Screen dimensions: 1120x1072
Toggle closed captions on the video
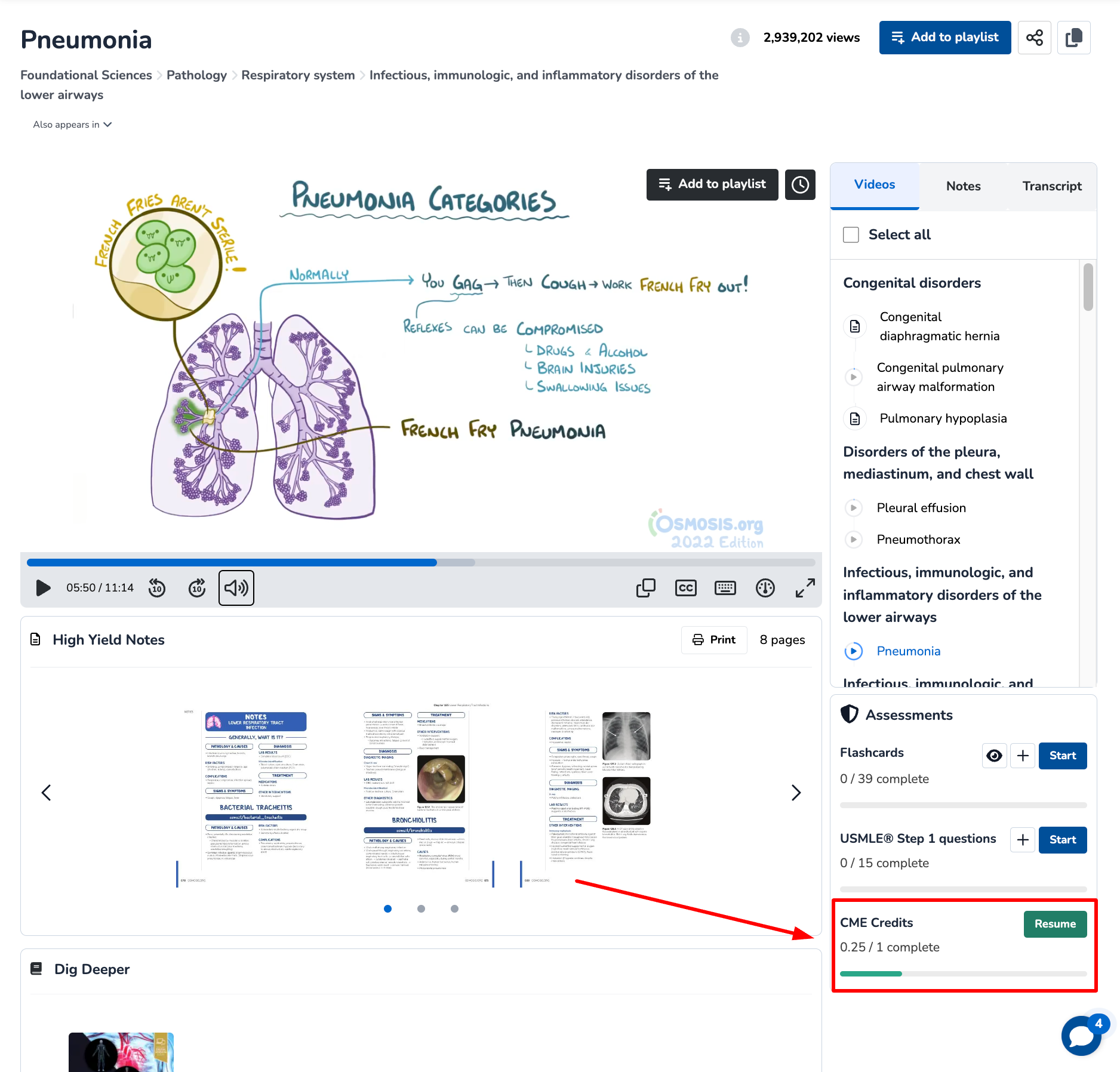click(x=685, y=588)
